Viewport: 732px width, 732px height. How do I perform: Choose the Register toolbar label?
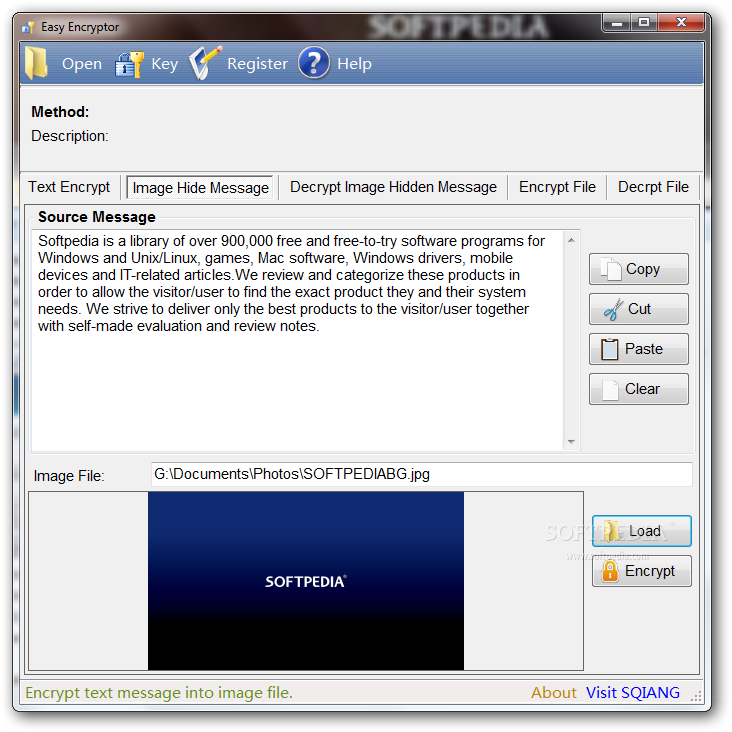tap(257, 63)
